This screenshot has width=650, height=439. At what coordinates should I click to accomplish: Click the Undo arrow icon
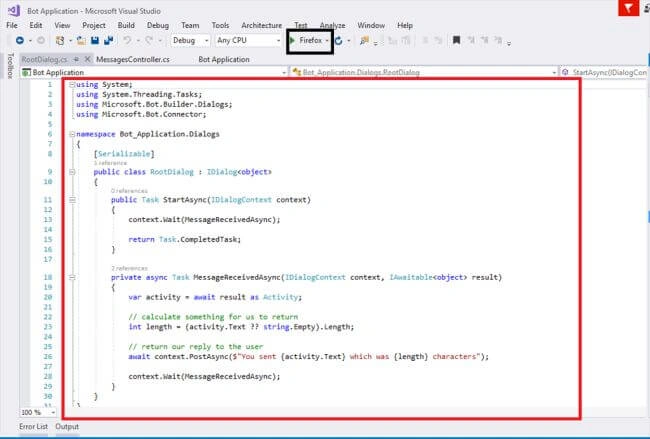[x=127, y=40]
